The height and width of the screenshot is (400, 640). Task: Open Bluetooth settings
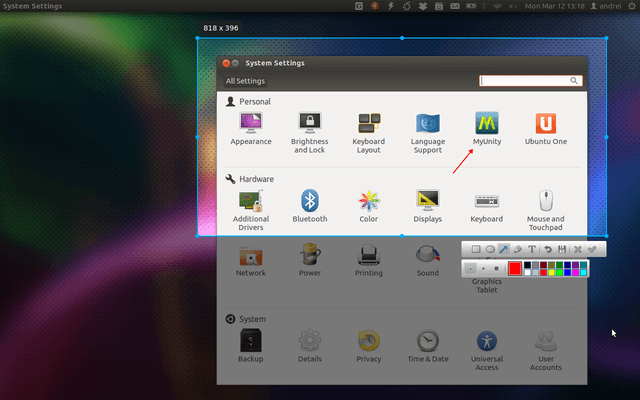coord(309,206)
